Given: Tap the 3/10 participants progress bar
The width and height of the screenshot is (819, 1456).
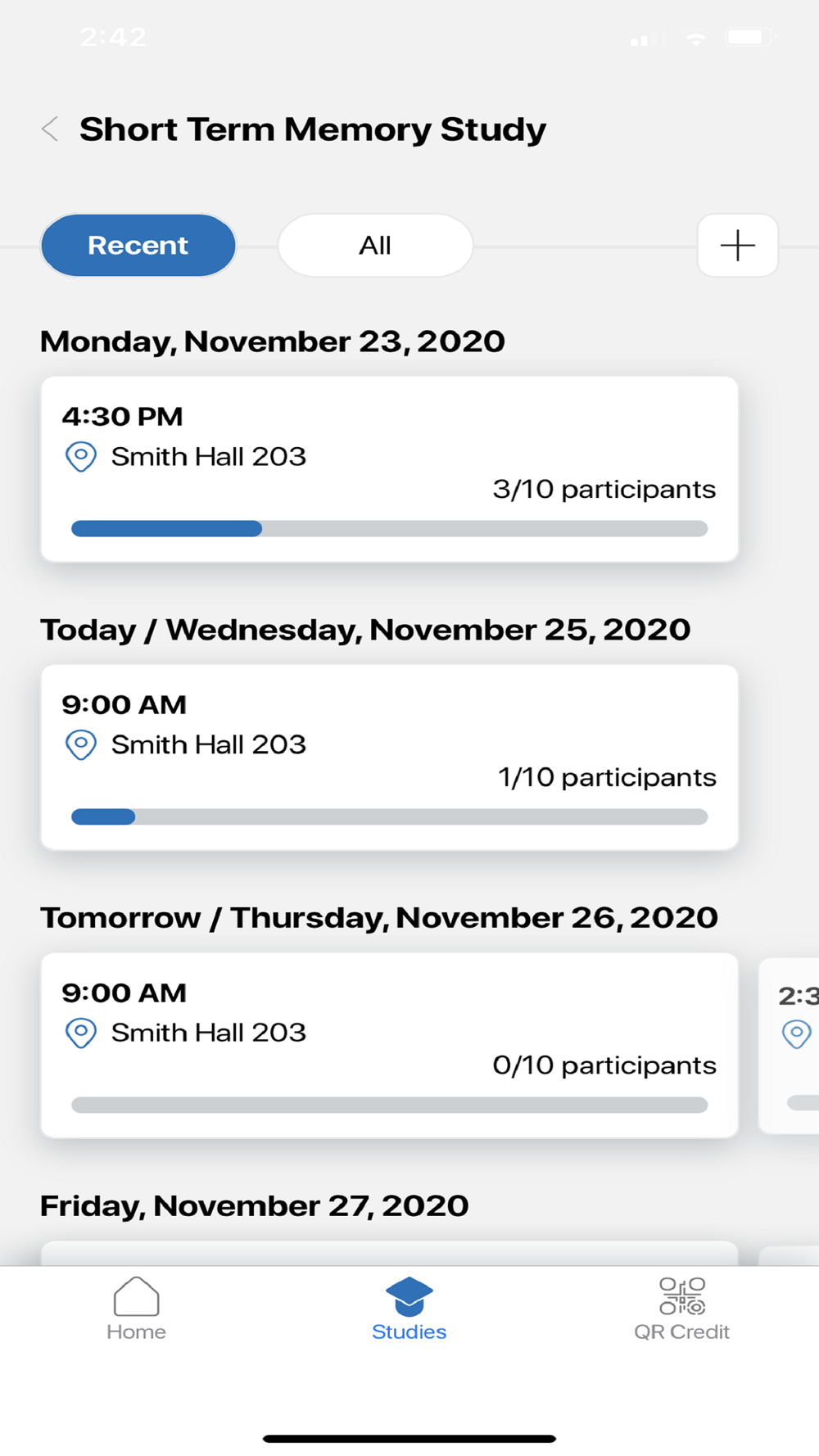Looking at the screenshot, I should [x=390, y=529].
